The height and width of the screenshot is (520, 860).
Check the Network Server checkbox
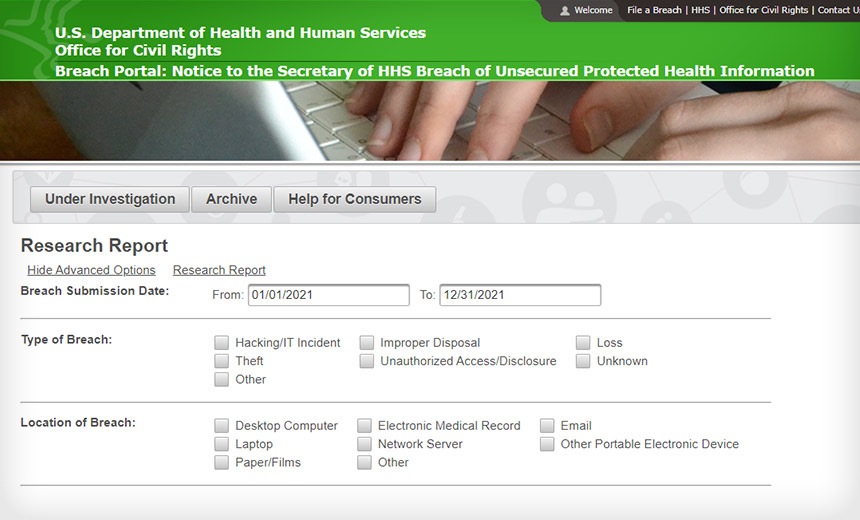[364, 444]
